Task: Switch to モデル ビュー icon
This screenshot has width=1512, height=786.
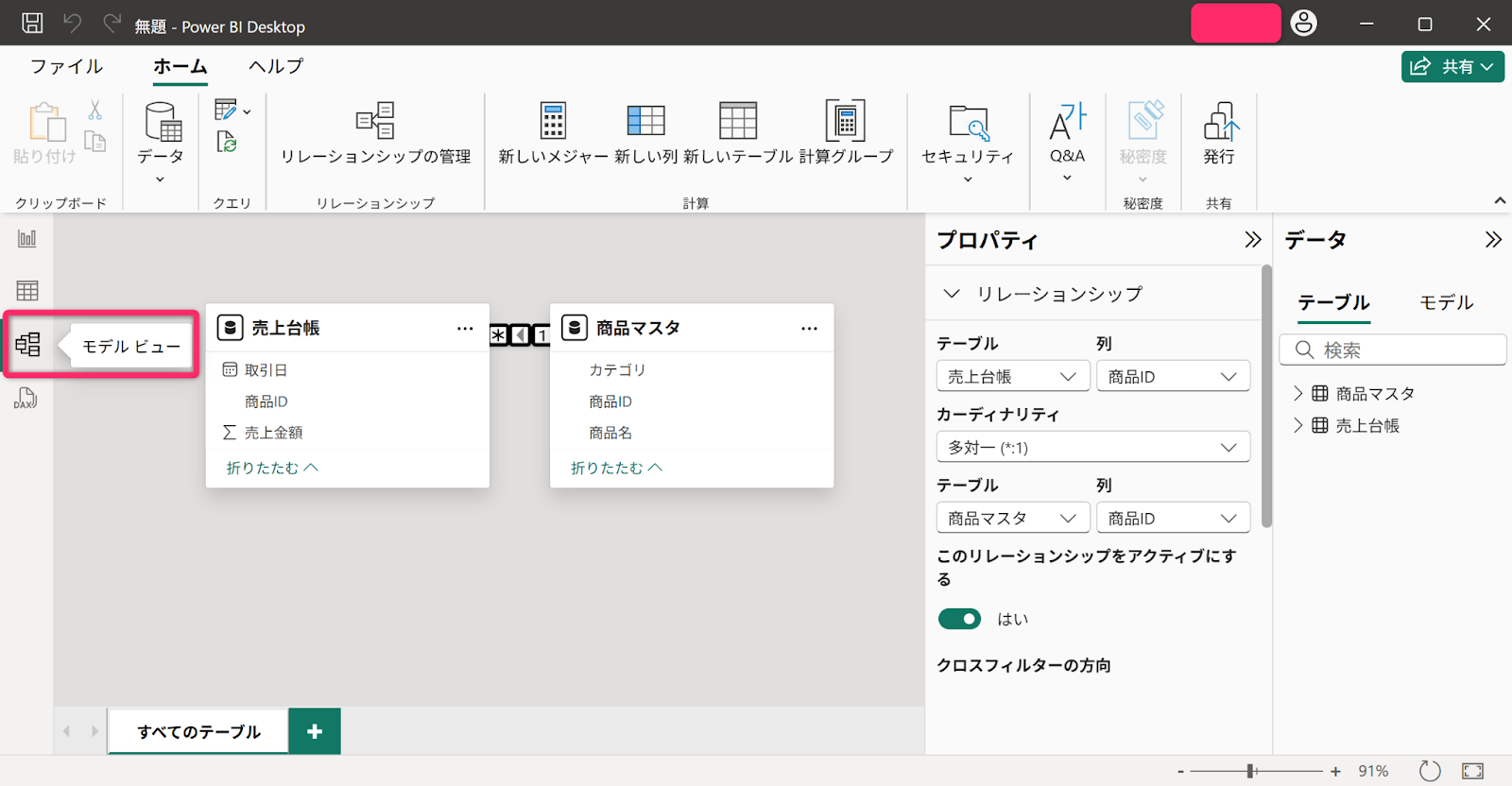Action: point(27,345)
